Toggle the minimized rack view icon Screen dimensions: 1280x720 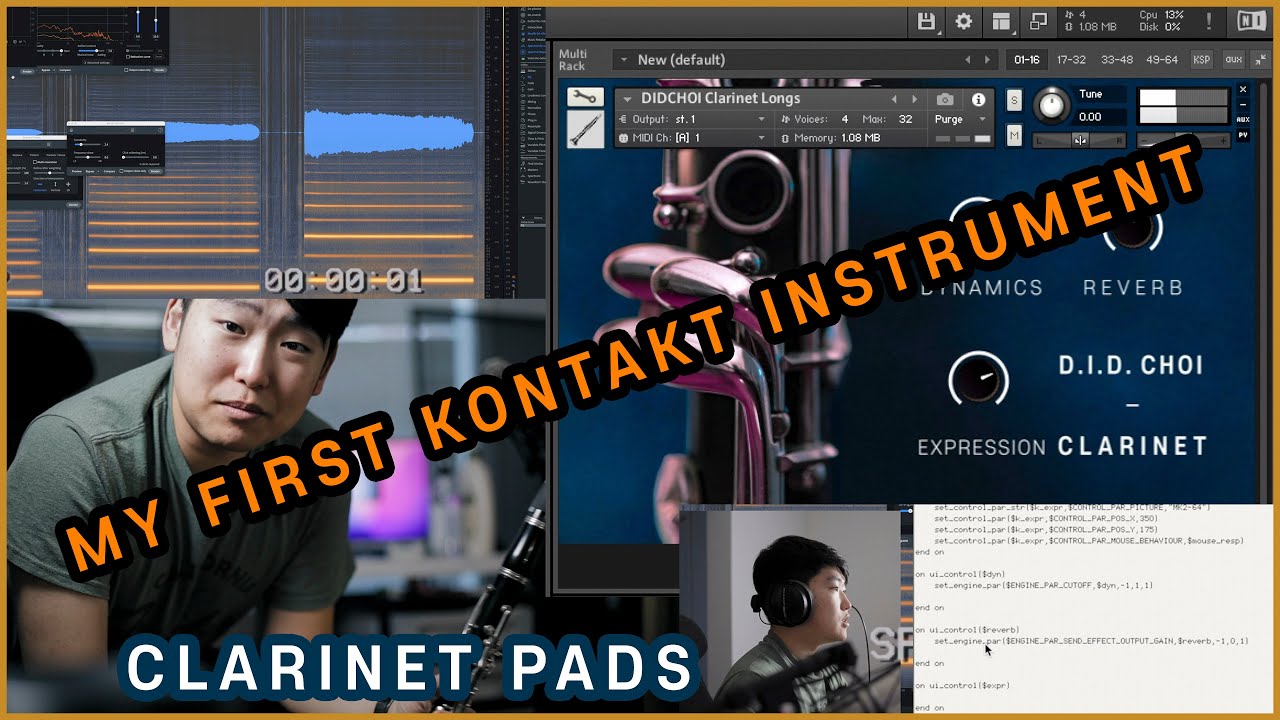(x=1039, y=21)
